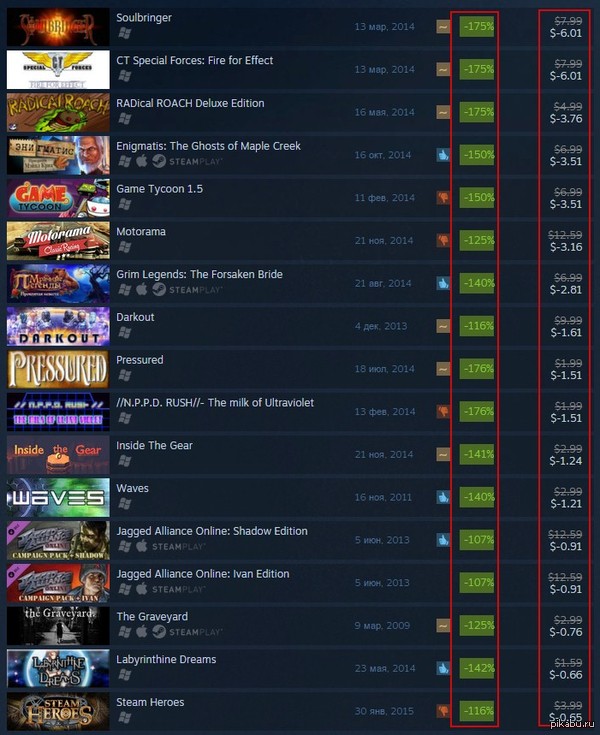Click the thumbs-up review icon for Enigmatis
Viewport: 600px width, 735px height.
443,155
